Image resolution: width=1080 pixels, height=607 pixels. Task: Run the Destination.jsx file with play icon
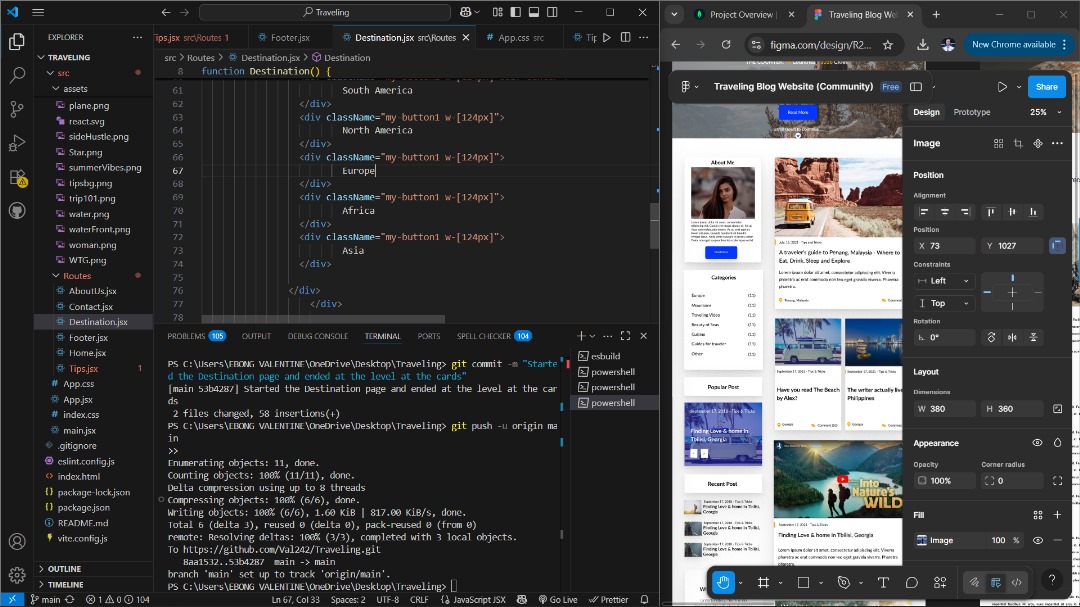pyautogui.click(x=607, y=37)
